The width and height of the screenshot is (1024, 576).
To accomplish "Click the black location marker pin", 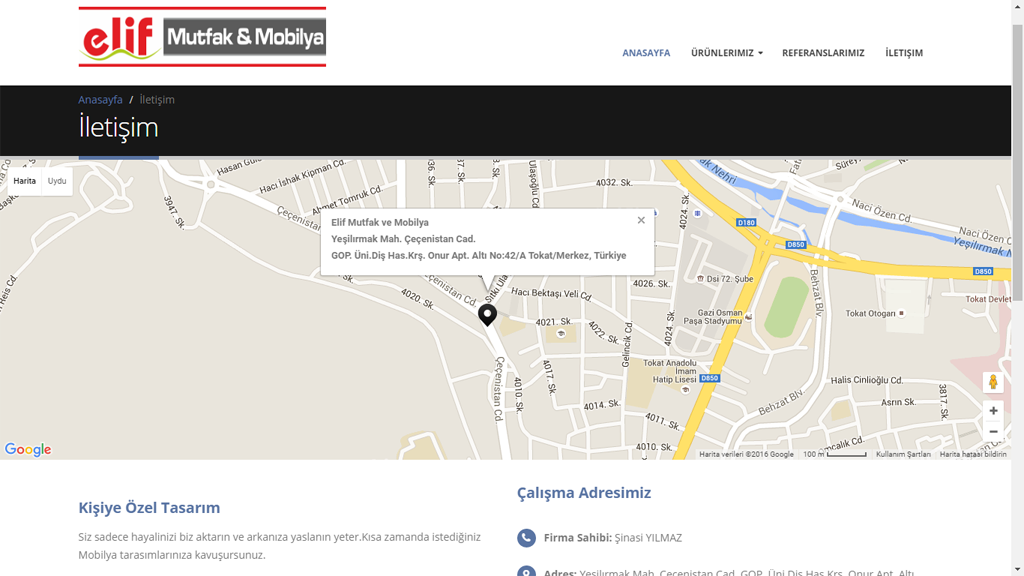I will [487, 315].
